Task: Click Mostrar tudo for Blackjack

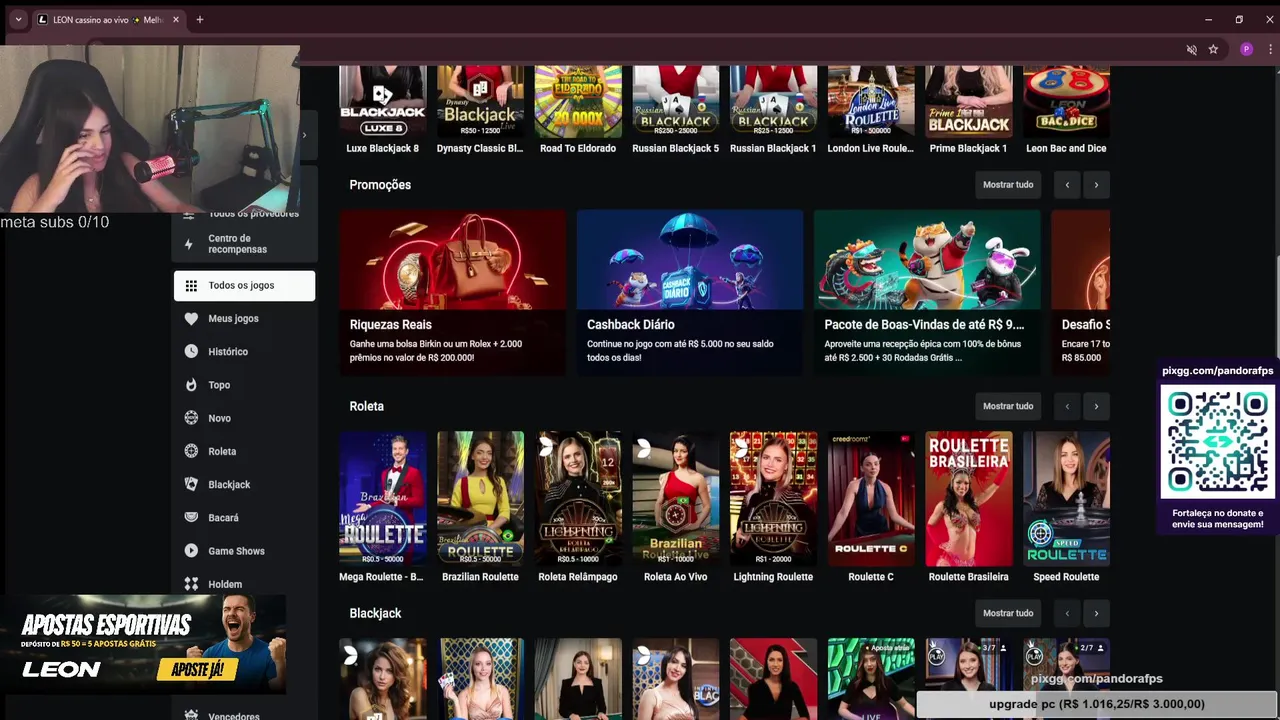Action: coord(1008,613)
